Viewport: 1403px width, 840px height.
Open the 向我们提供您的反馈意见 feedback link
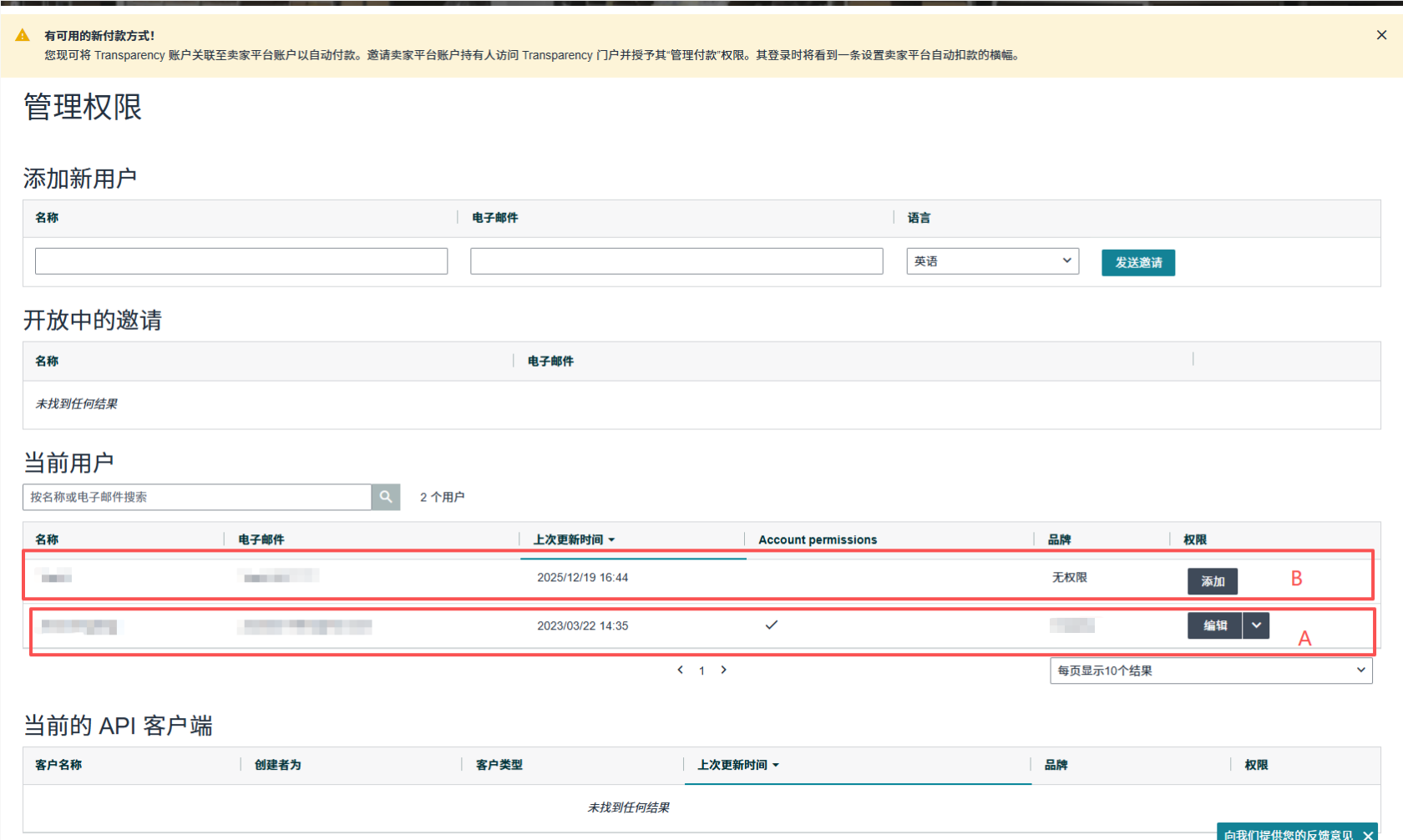point(1288,834)
